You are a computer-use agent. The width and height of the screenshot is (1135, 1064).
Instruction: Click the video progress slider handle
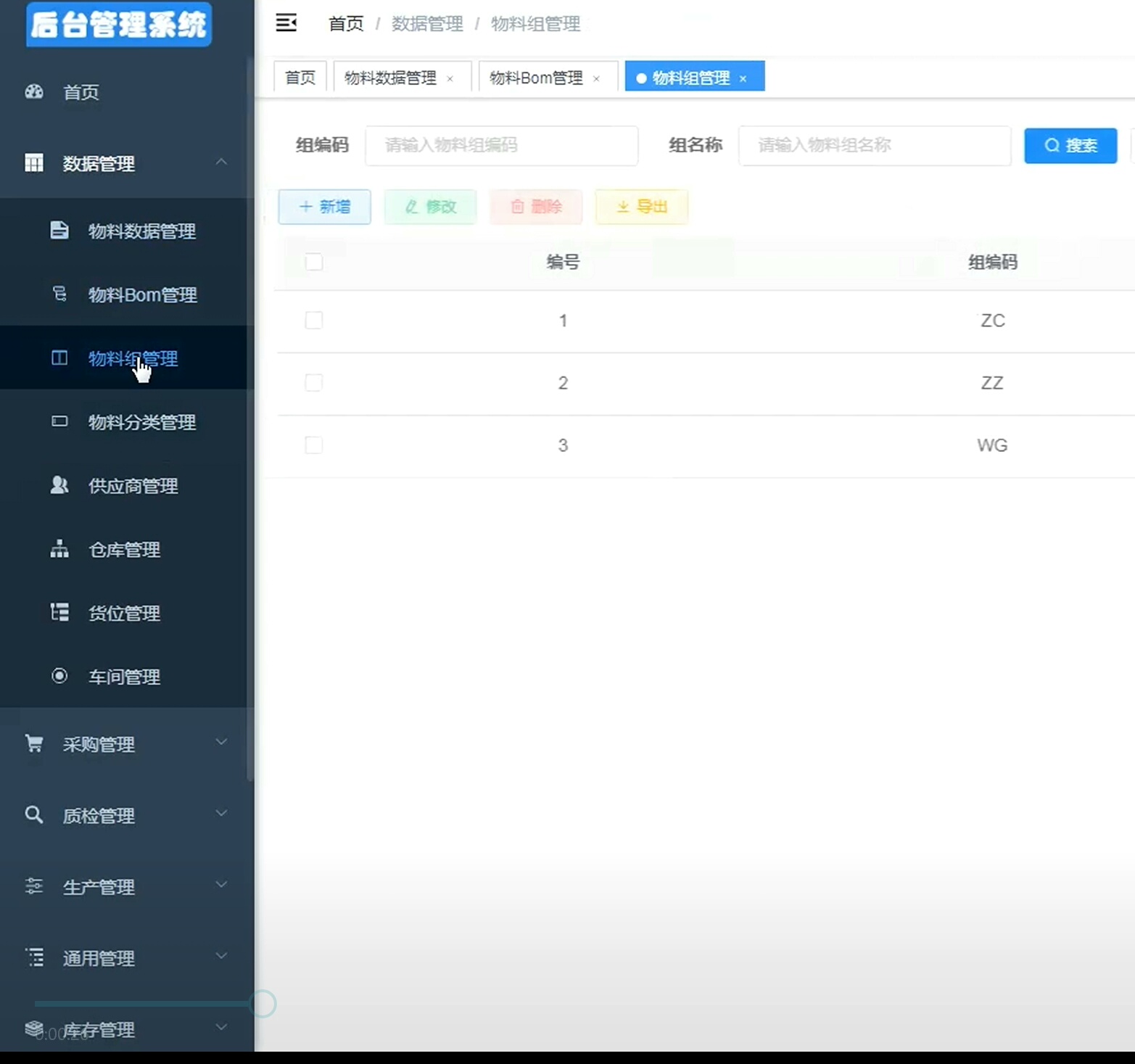(262, 1004)
